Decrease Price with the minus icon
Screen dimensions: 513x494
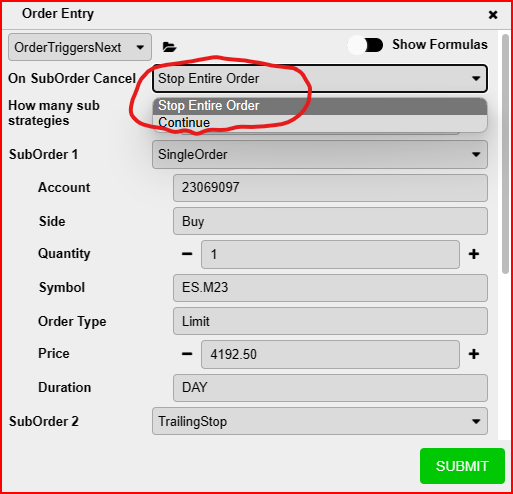pos(187,354)
